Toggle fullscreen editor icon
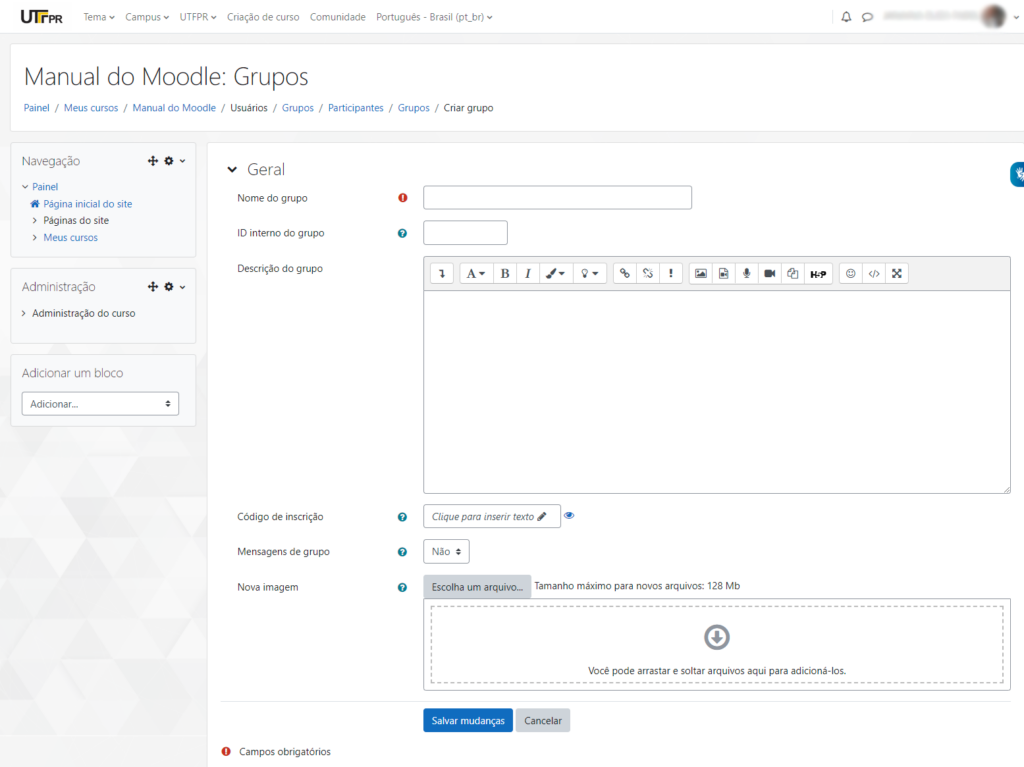The width and height of the screenshot is (1024, 767). coord(897,274)
